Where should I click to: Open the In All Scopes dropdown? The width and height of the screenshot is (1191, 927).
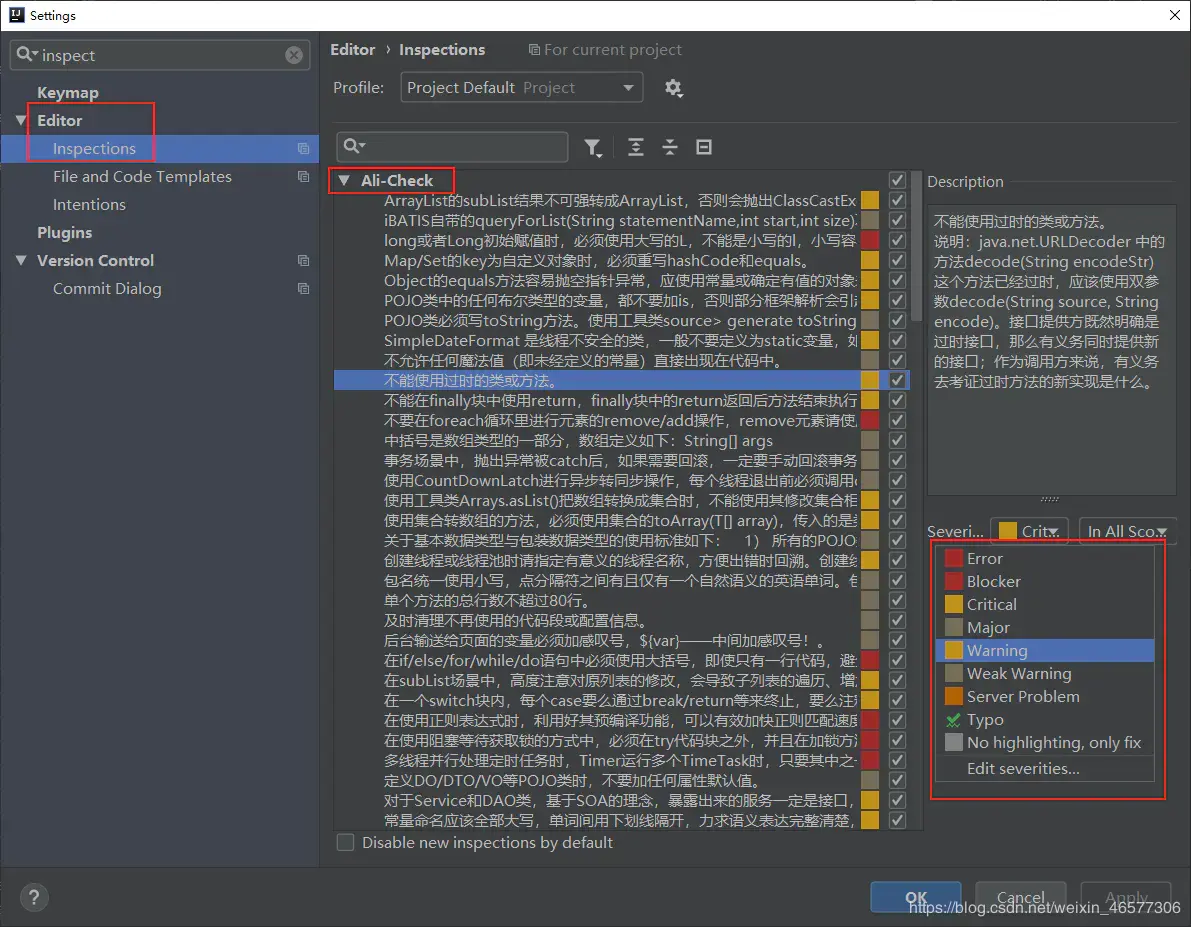(1127, 531)
